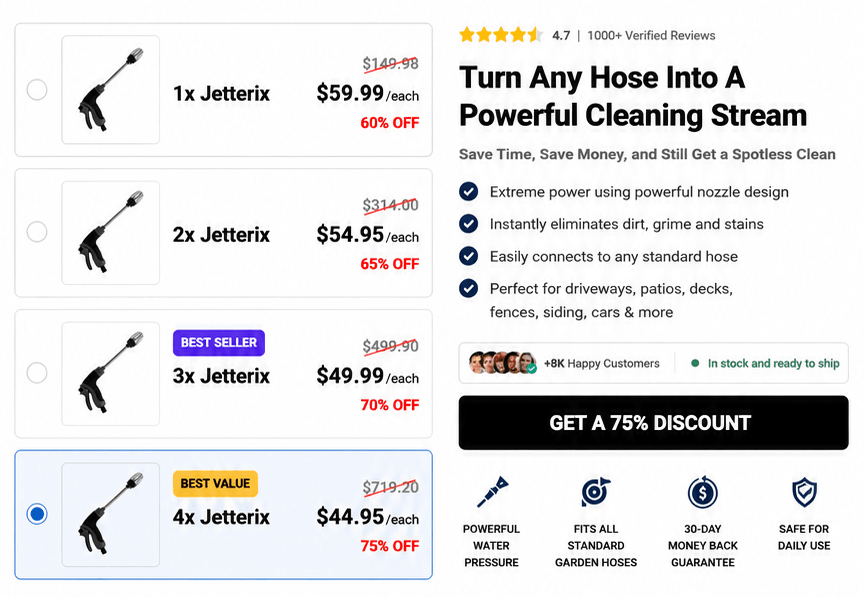
Task: Select the 3x Jetterix radio button
Action: (37, 373)
